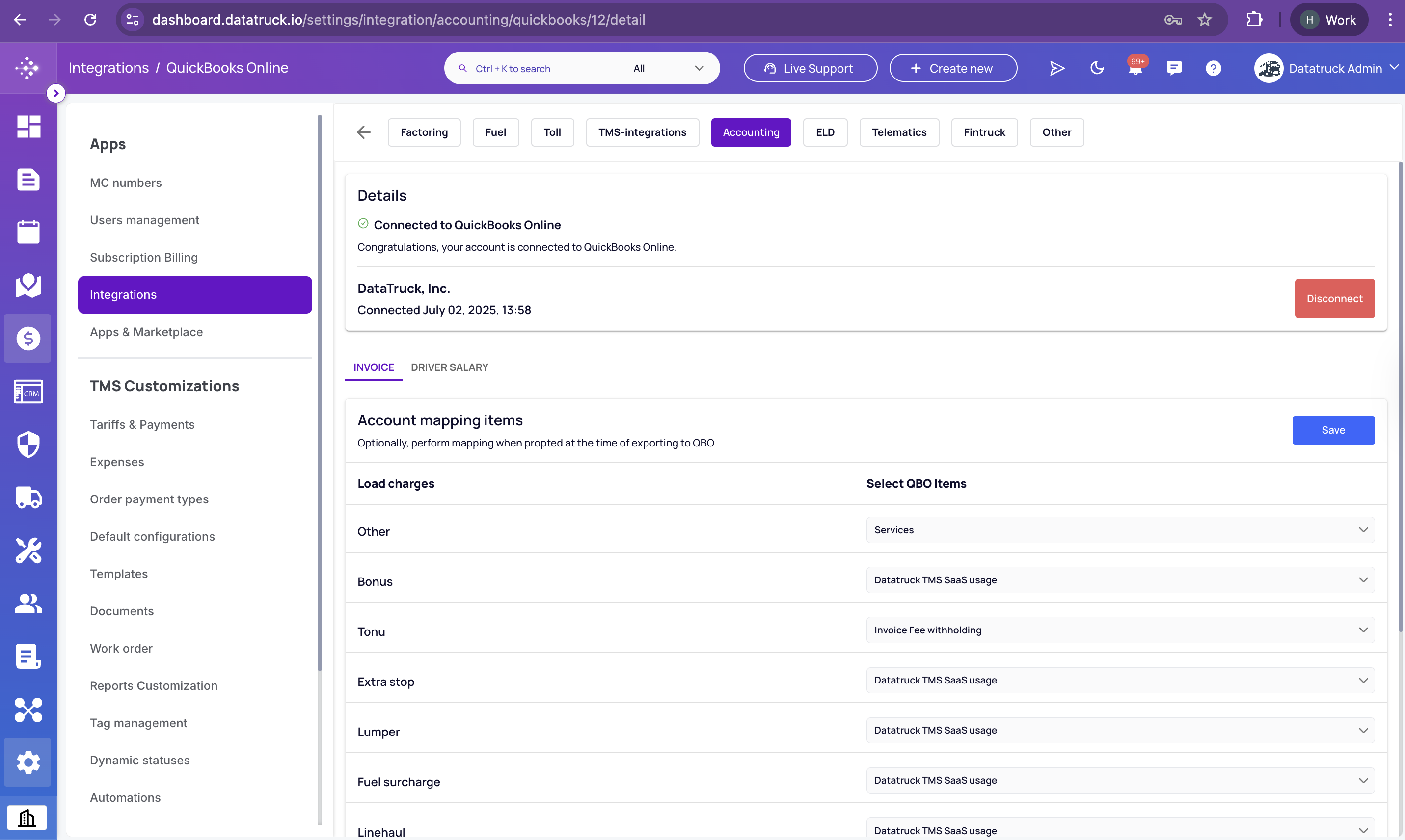Open the shield safety icon in sidebar
This screenshot has width=1405, height=840.
[x=28, y=445]
